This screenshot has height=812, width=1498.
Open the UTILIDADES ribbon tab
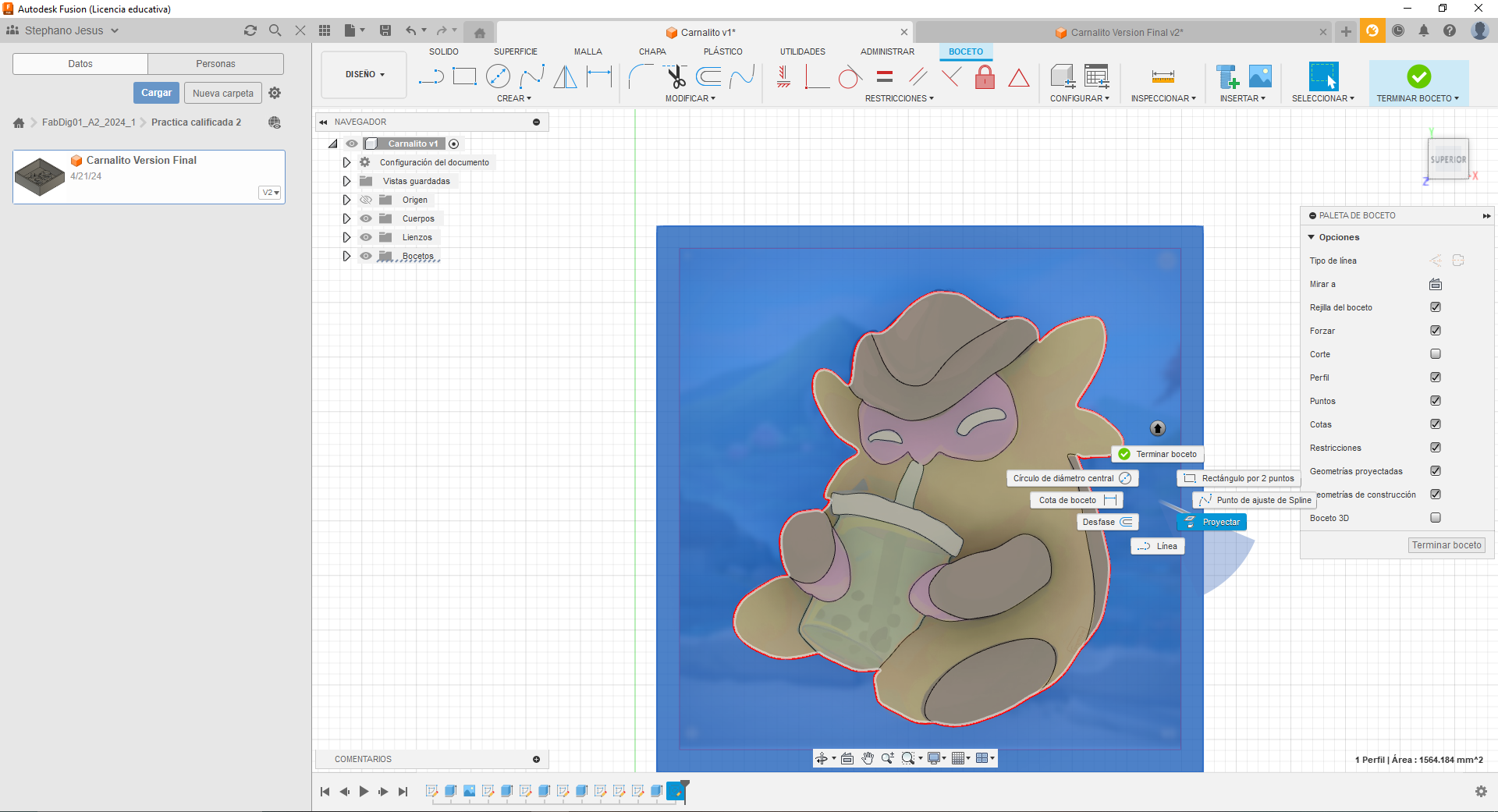(x=803, y=51)
